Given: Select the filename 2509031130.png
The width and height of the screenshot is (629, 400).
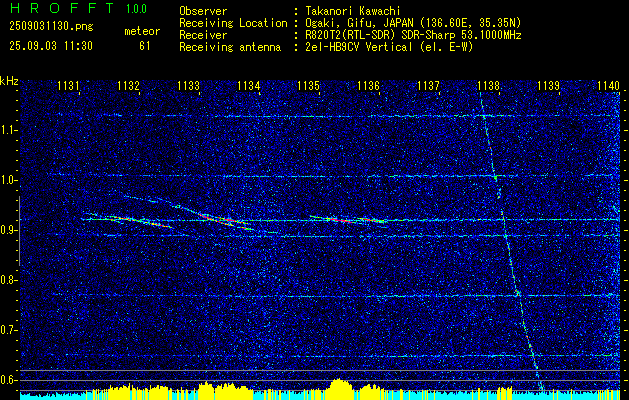Looking at the screenshot, I should coord(51,27).
